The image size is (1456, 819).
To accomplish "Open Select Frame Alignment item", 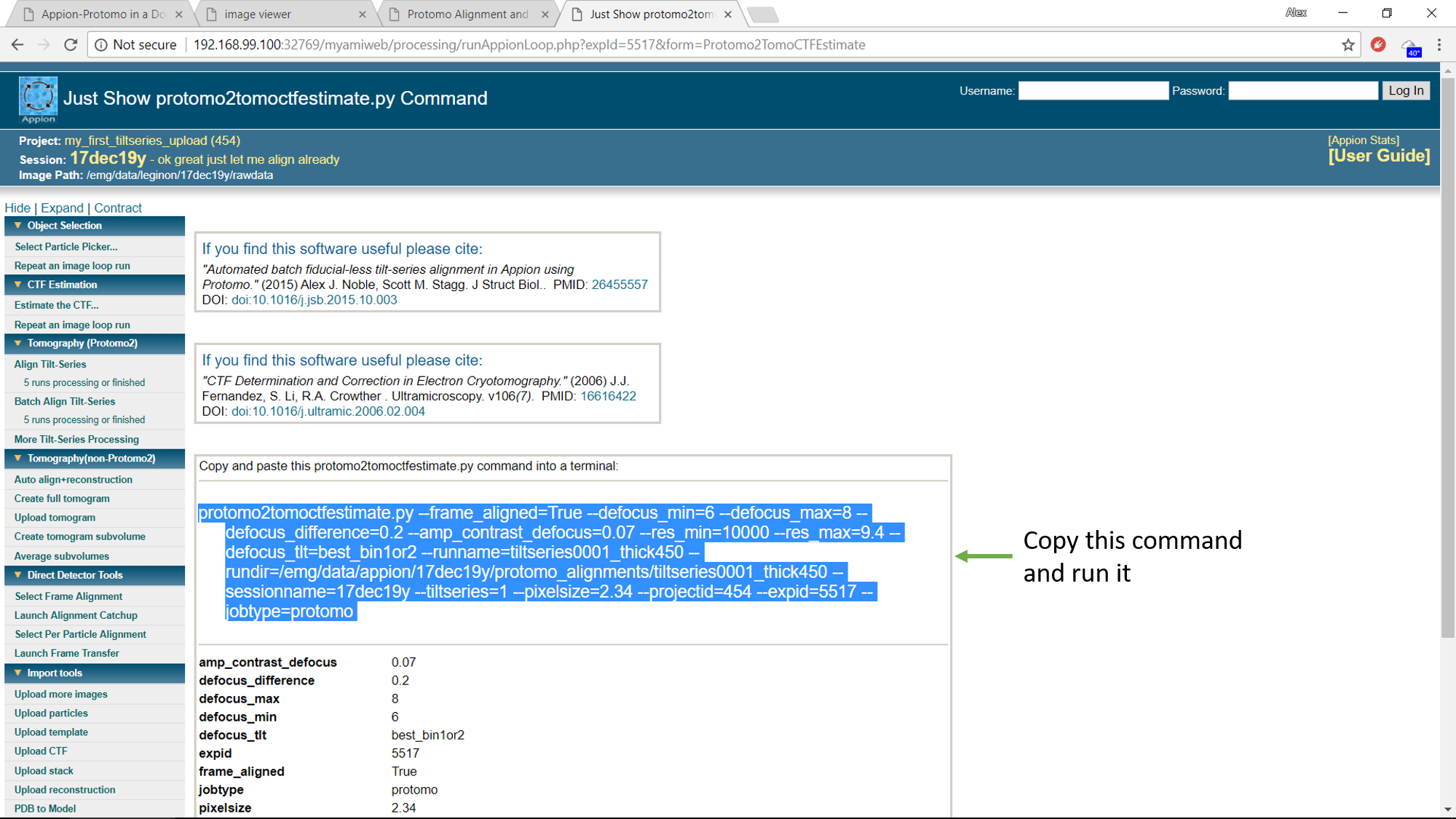I will click(x=68, y=596).
